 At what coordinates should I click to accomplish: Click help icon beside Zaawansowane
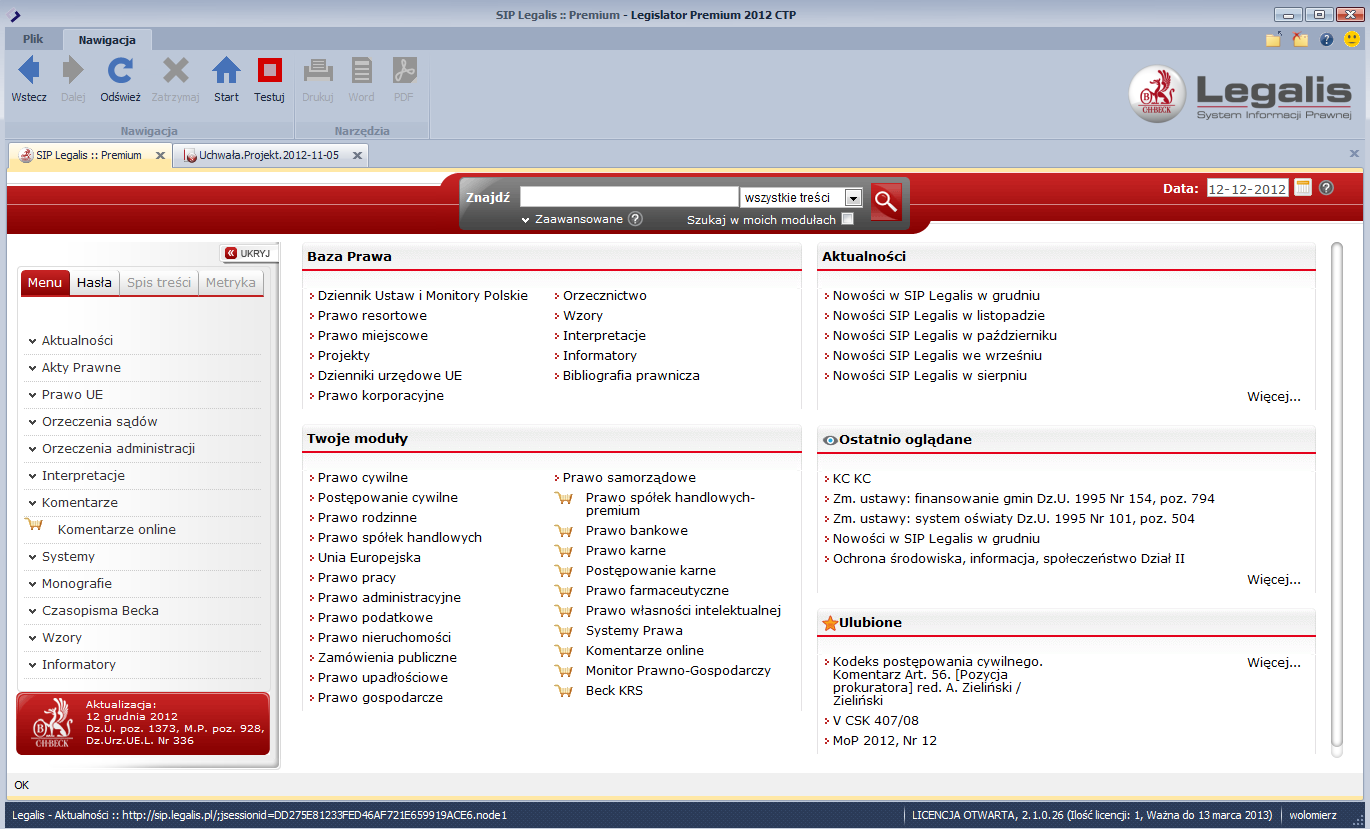pos(635,219)
